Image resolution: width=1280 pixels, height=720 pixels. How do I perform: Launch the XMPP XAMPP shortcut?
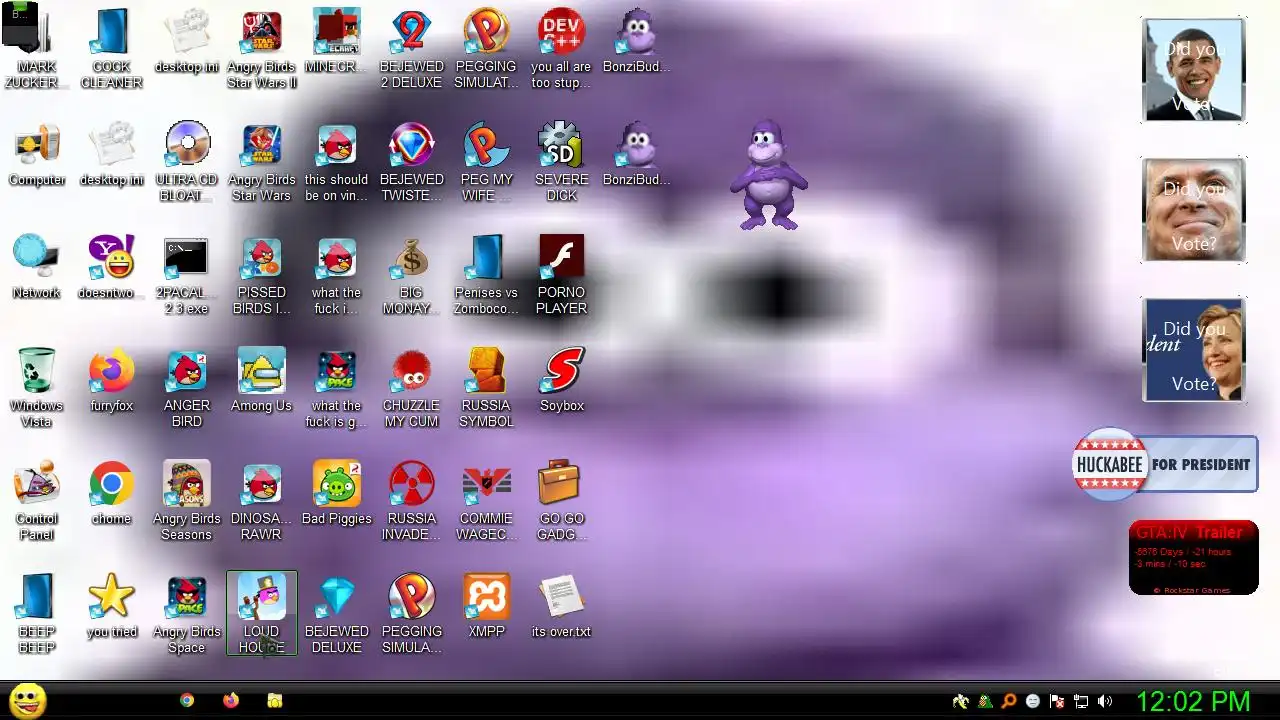click(486, 607)
